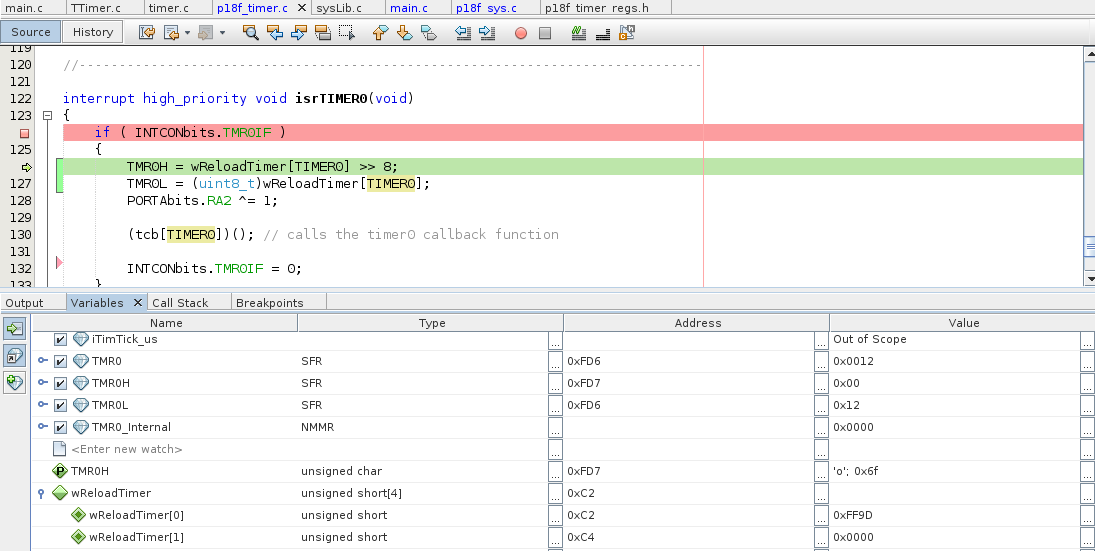Stop macro recording square icon
1095x551 pixels.
545,33
